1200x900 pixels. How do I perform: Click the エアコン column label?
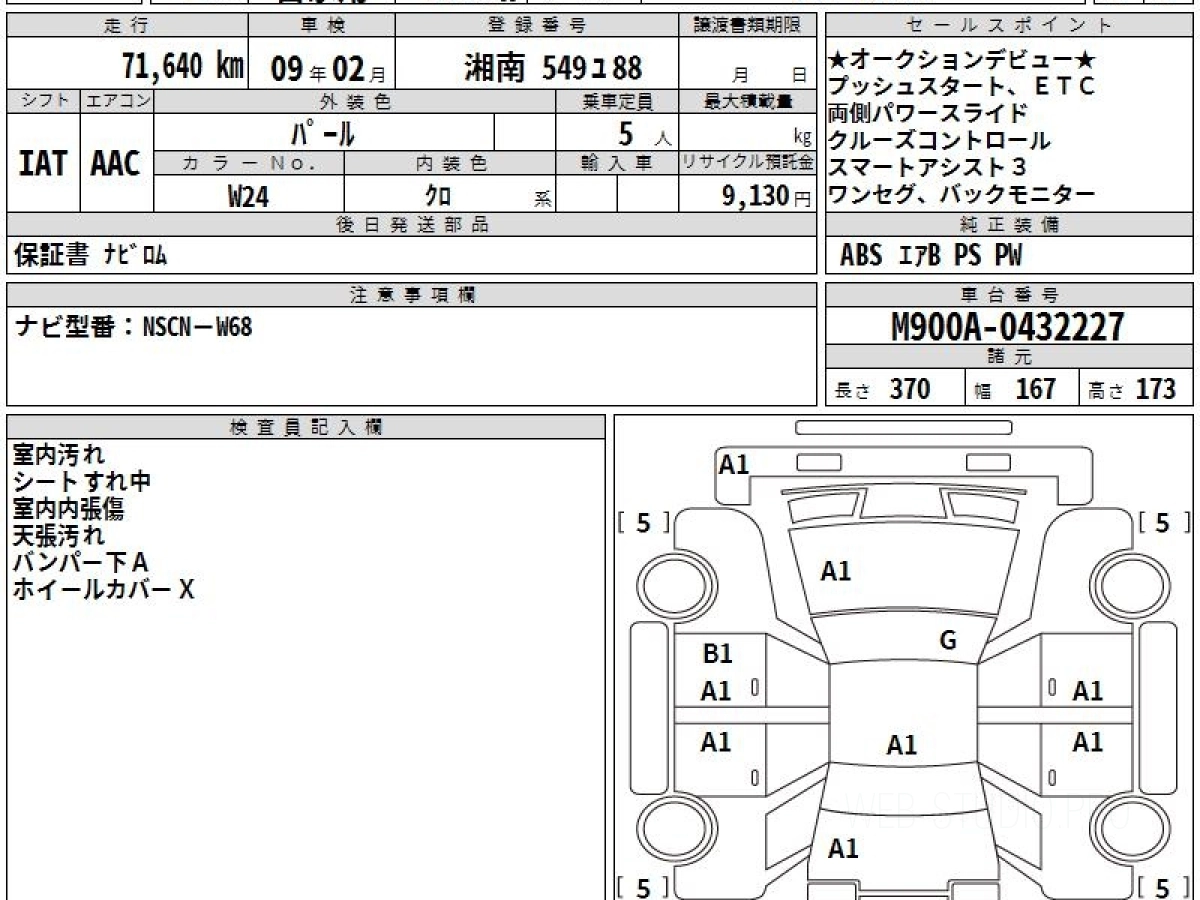click(x=116, y=101)
